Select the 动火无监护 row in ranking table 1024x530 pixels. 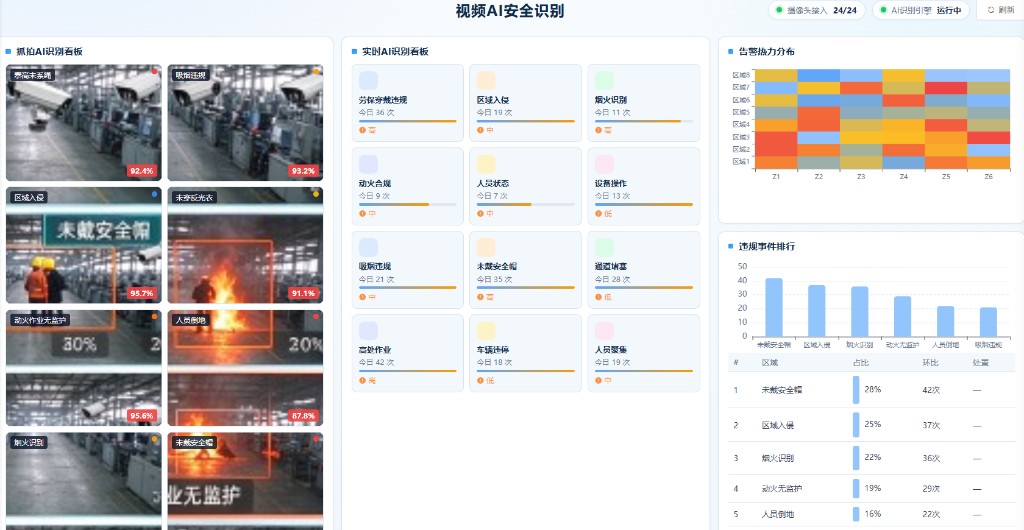pos(872,488)
